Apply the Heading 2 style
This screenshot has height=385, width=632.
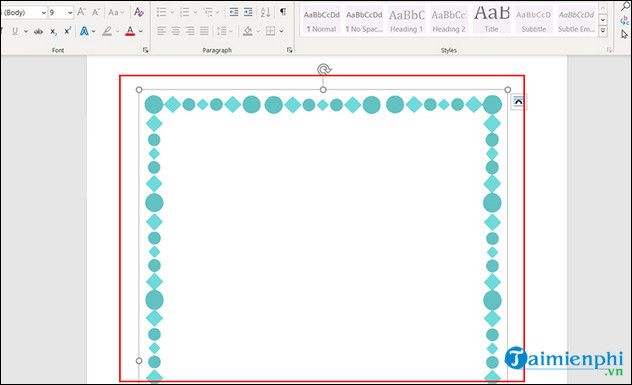pyautogui.click(x=449, y=20)
